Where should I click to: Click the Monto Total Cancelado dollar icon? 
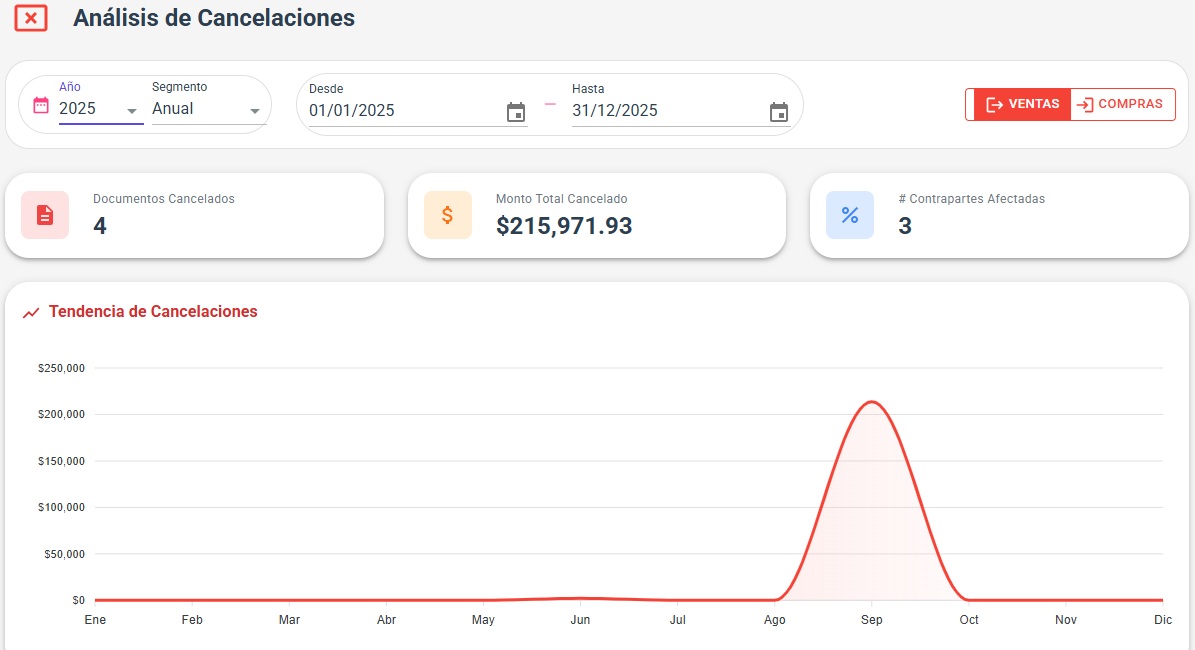point(447,215)
